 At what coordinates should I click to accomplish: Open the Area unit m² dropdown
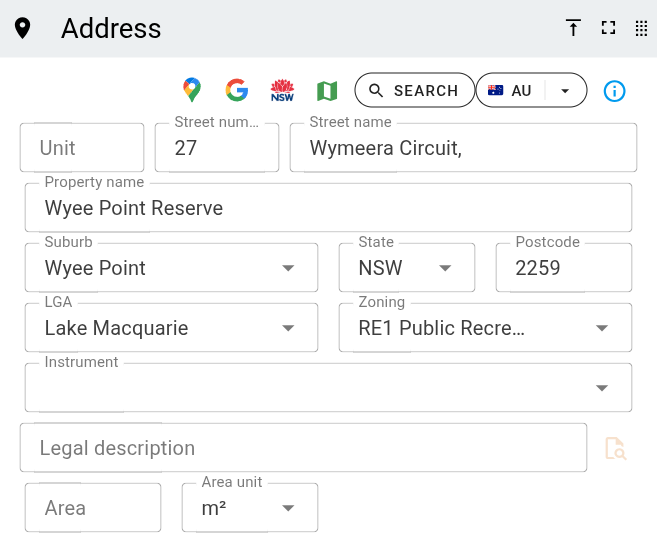[x=250, y=508]
